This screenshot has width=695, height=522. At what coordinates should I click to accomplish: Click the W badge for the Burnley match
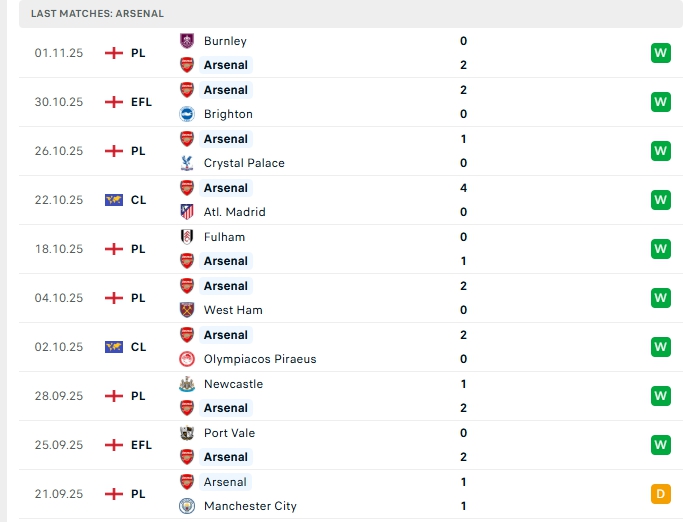pyautogui.click(x=660, y=53)
